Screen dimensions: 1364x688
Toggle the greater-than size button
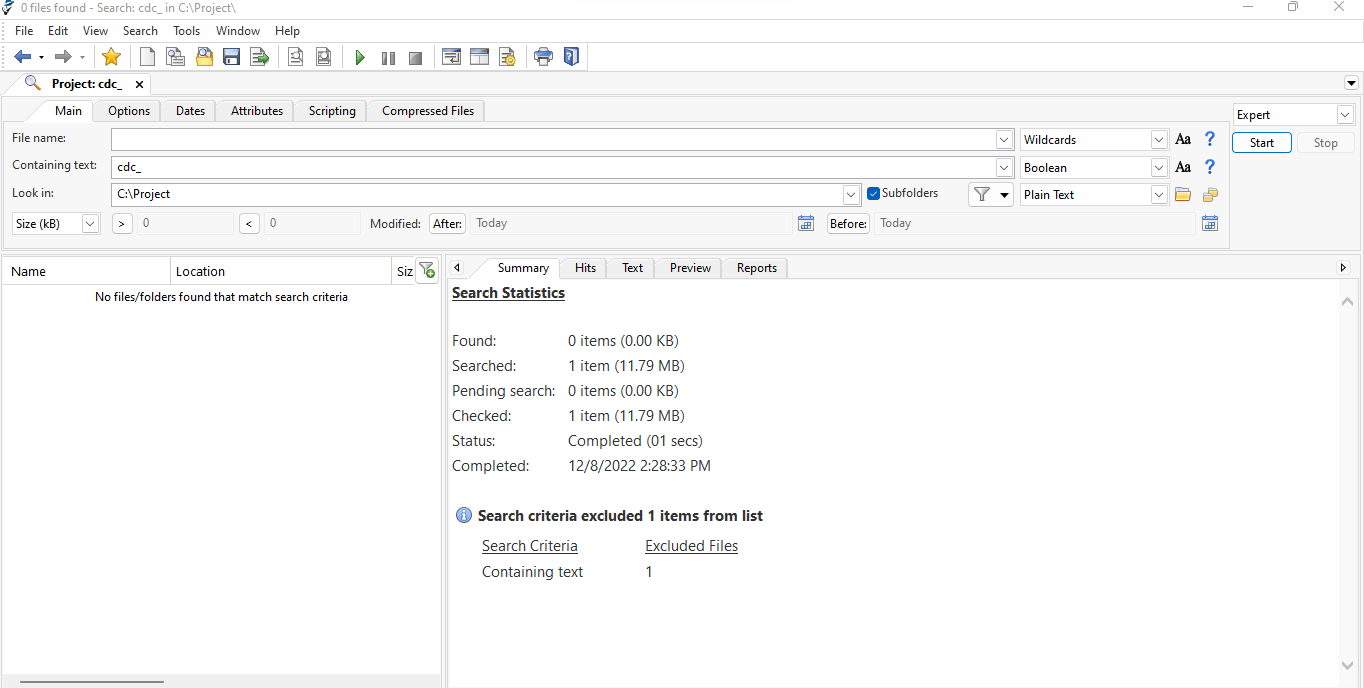(x=122, y=224)
